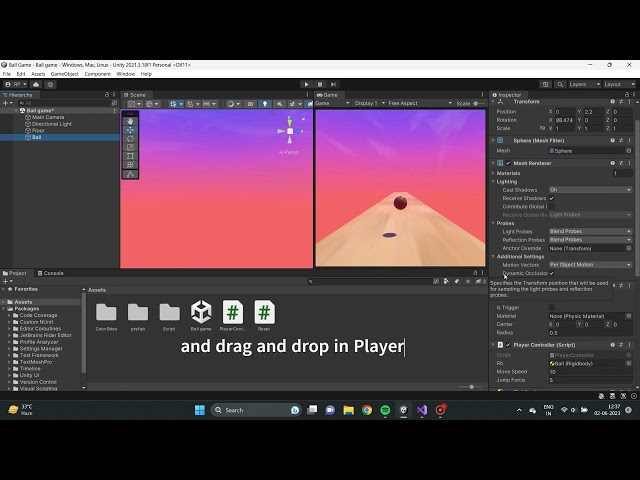Select Directional Light in Hierarchy
The image size is (640, 480).
[x=51, y=124]
